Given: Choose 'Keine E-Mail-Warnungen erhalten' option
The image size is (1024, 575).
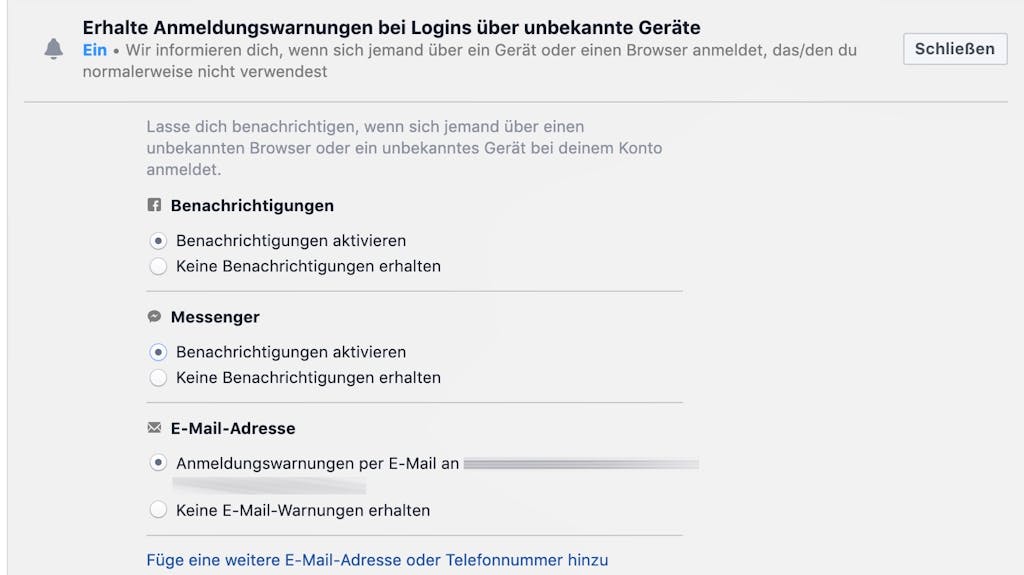Looking at the screenshot, I should click(158, 510).
